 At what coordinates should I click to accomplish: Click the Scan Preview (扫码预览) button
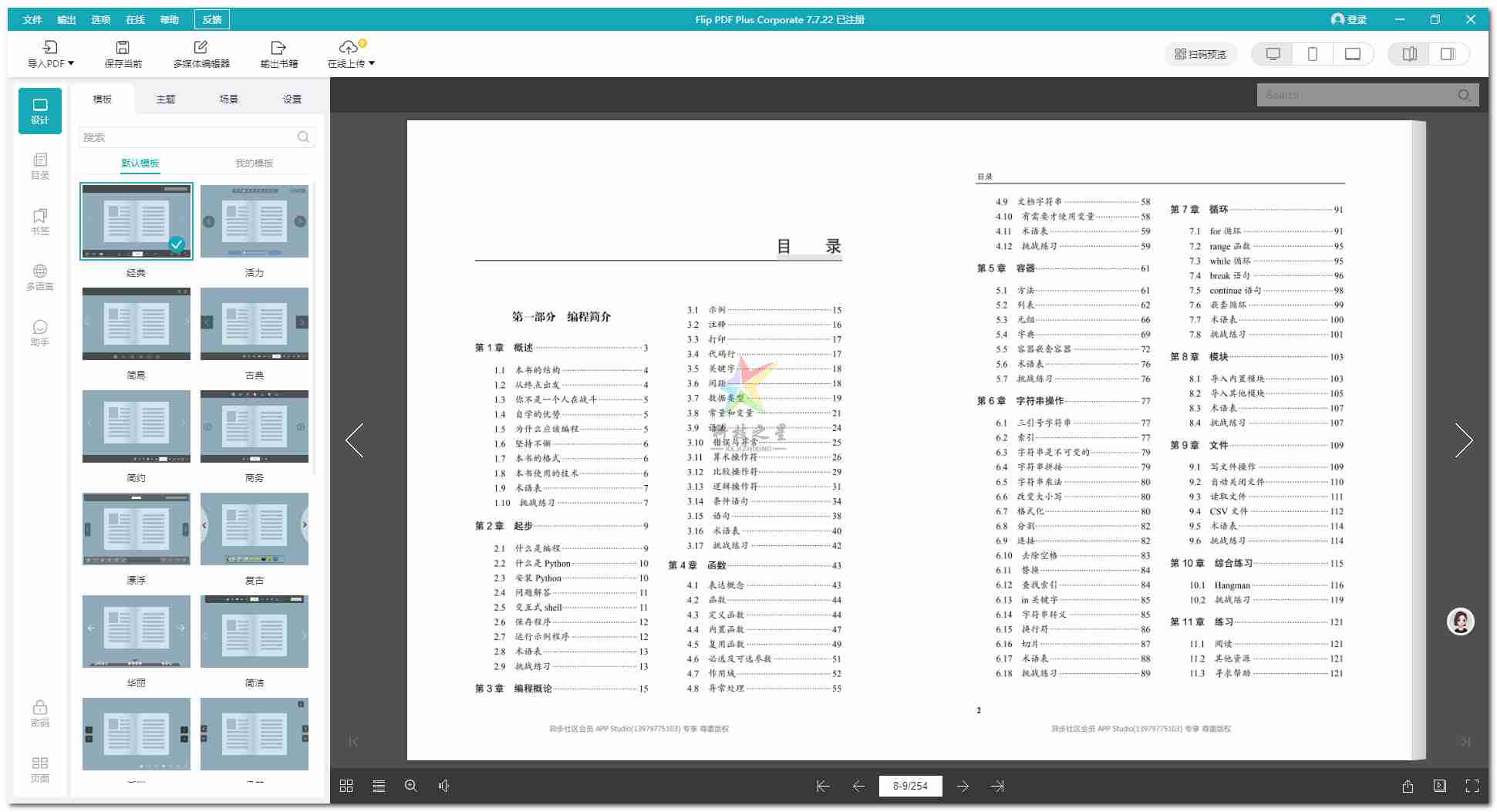1200,54
